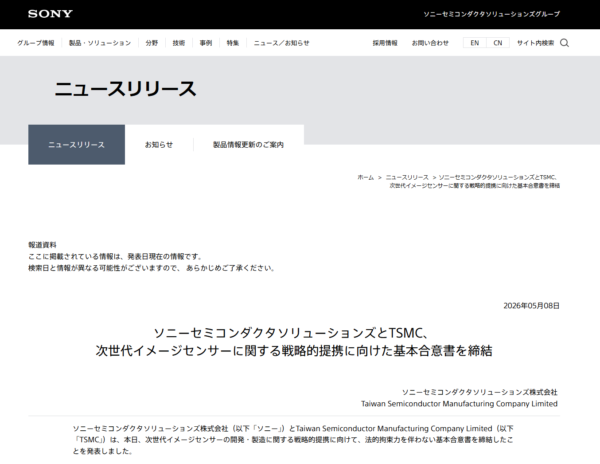Open the 製品・ソリューション menu
The height and width of the screenshot is (464, 600).
(100, 43)
